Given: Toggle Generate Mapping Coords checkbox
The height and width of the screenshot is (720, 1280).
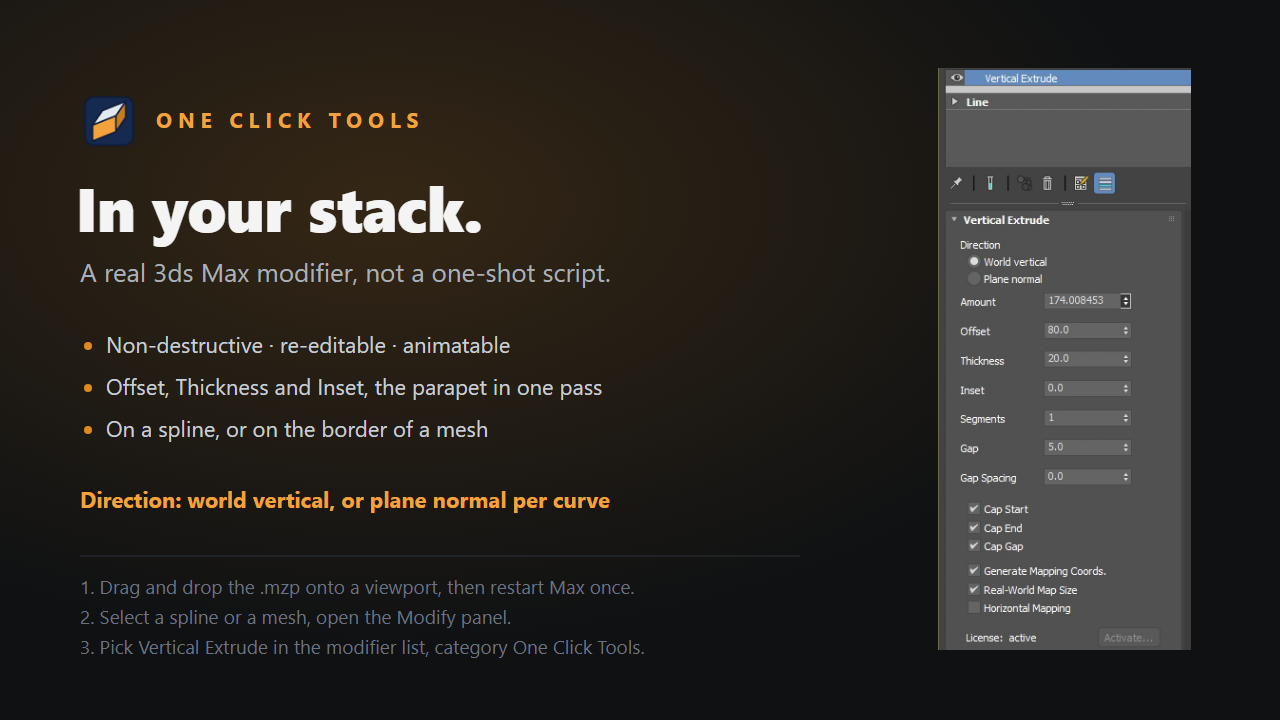Looking at the screenshot, I should point(974,570).
